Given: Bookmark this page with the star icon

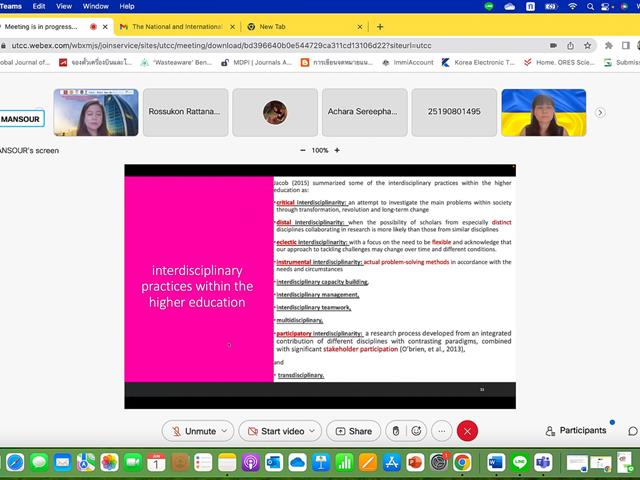Looking at the screenshot, I should click(x=587, y=46).
